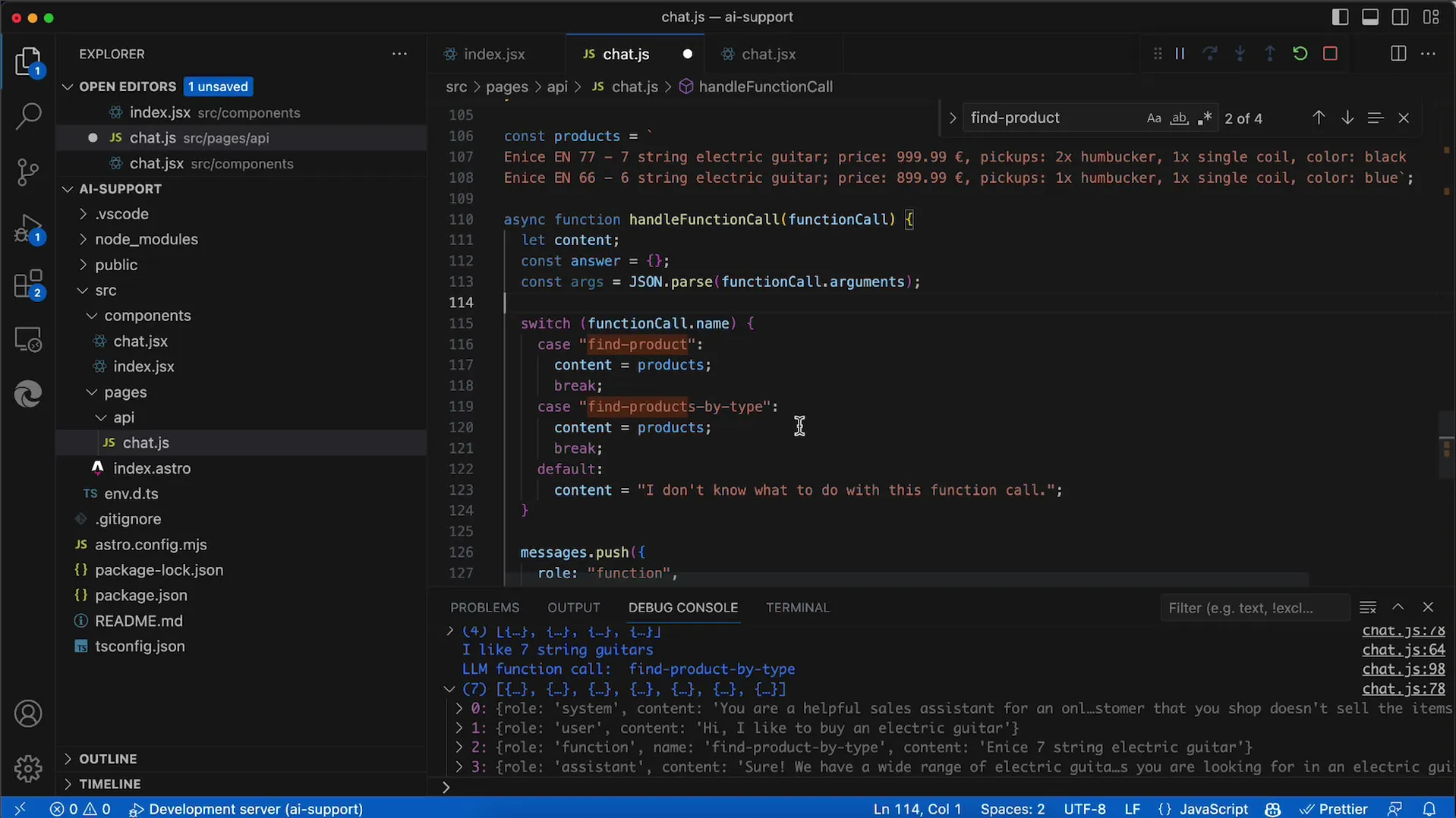Viewport: 1456px width, 818px height.
Task: Switch to the chat.jsx editor tab
Action: point(768,54)
